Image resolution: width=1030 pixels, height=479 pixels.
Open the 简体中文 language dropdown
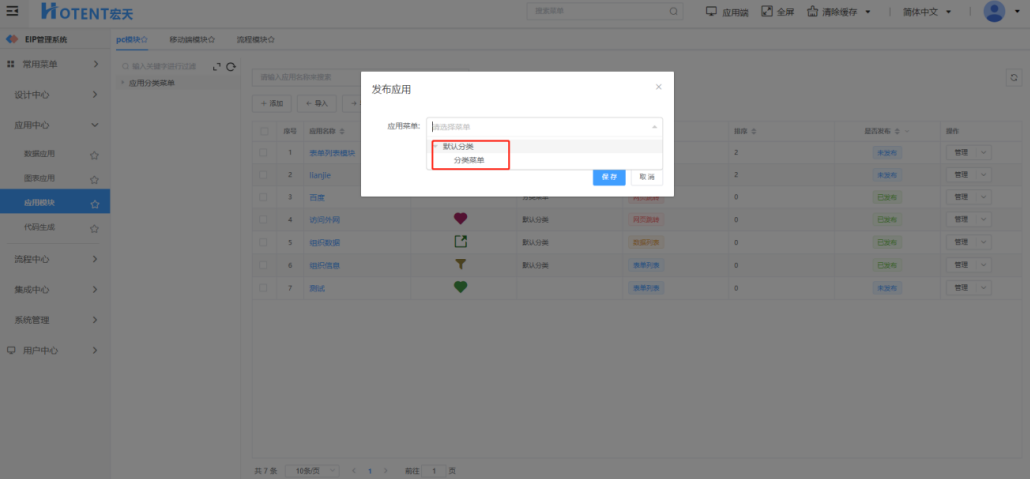949,12
